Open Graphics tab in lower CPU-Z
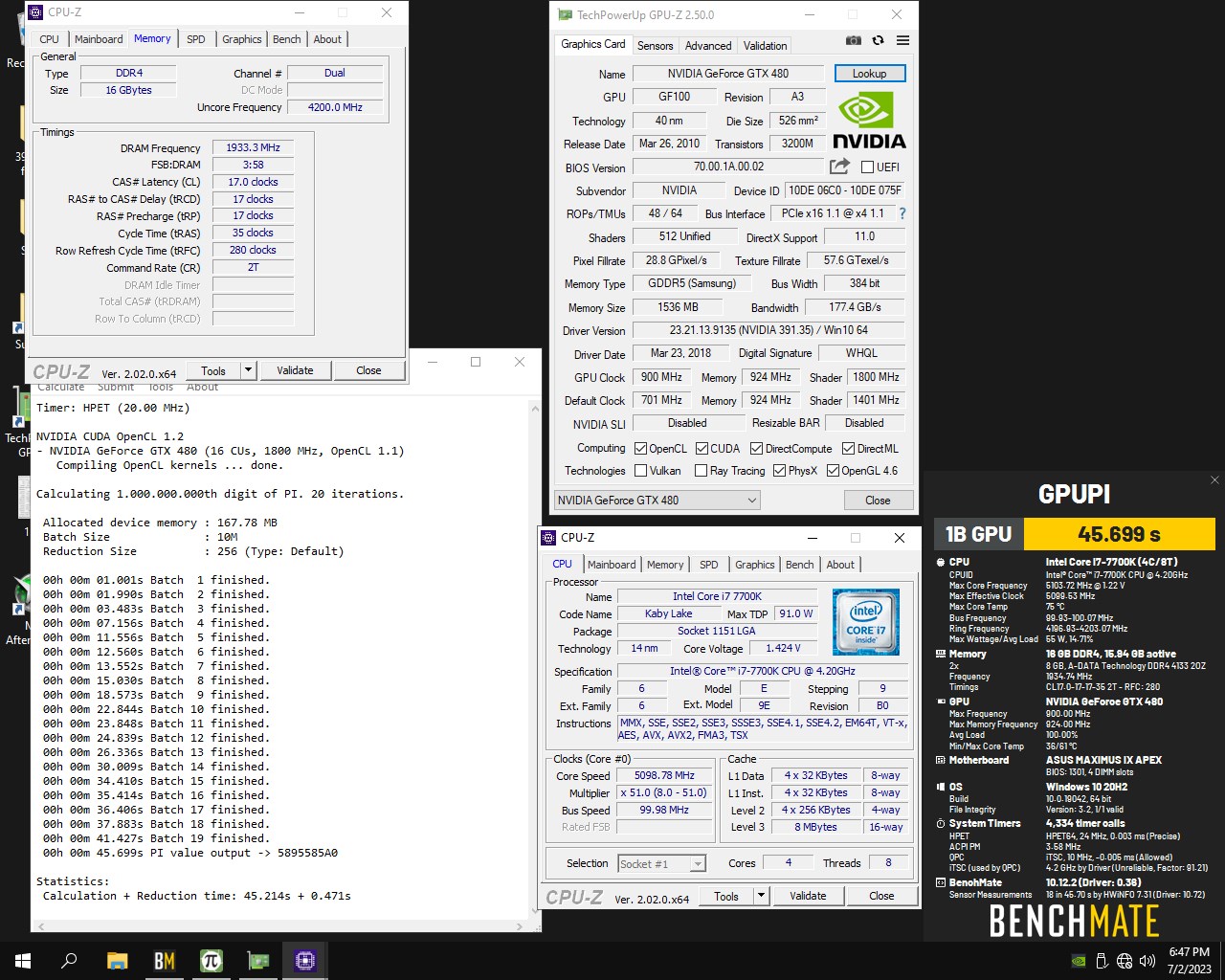This screenshot has width=1225, height=980. pos(755,565)
